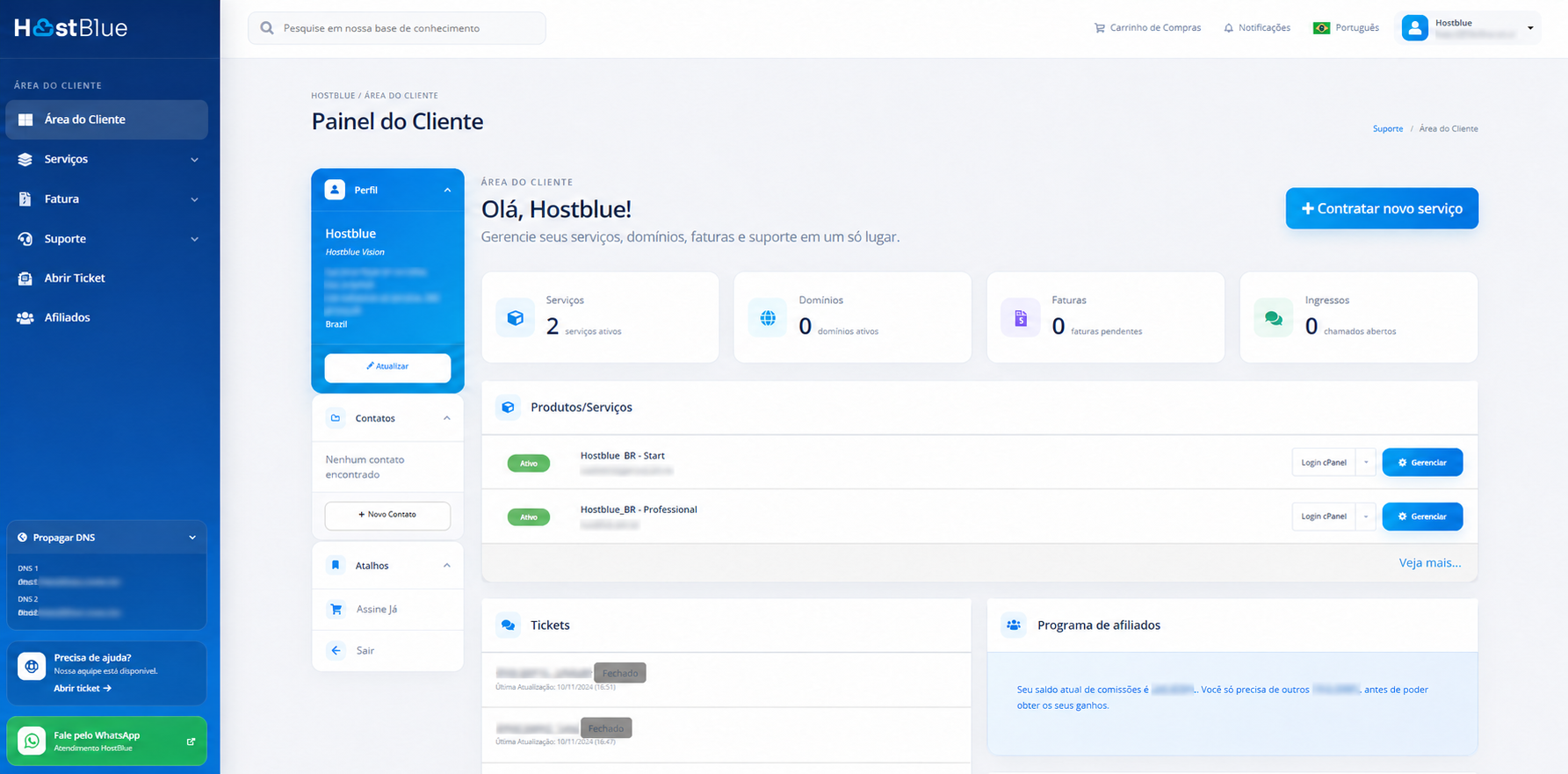Click the Sair arrow icon
The width and height of the screenshot is (1568, 774).
(x=336, y=650)
